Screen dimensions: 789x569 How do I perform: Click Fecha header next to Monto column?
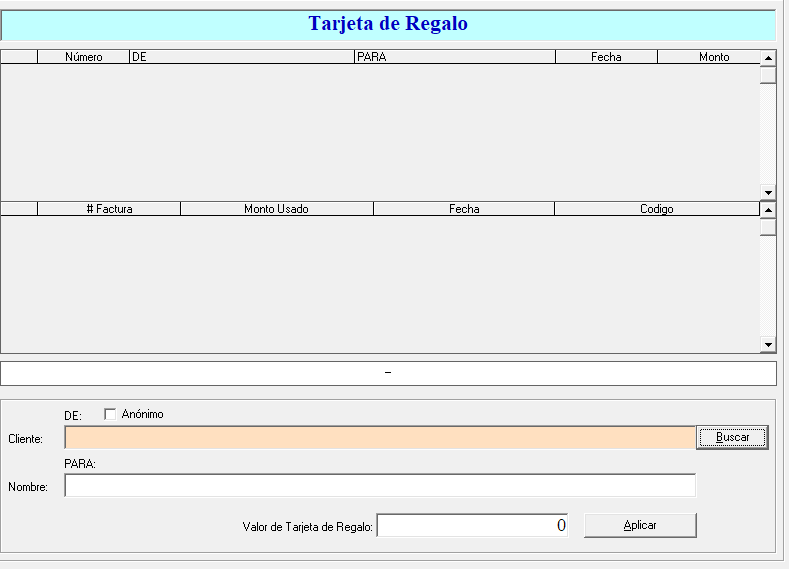click(x=606, y=57)
